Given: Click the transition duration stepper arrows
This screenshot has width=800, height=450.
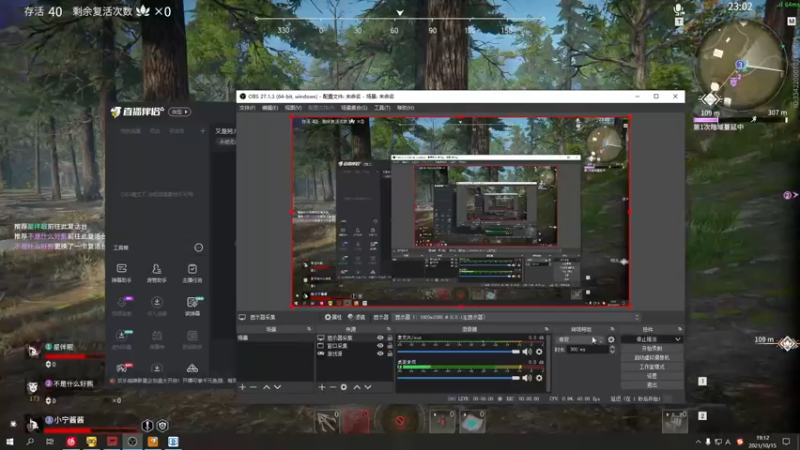Looking at the screenshot, I should pyautogui.click(x=612, y=349).
